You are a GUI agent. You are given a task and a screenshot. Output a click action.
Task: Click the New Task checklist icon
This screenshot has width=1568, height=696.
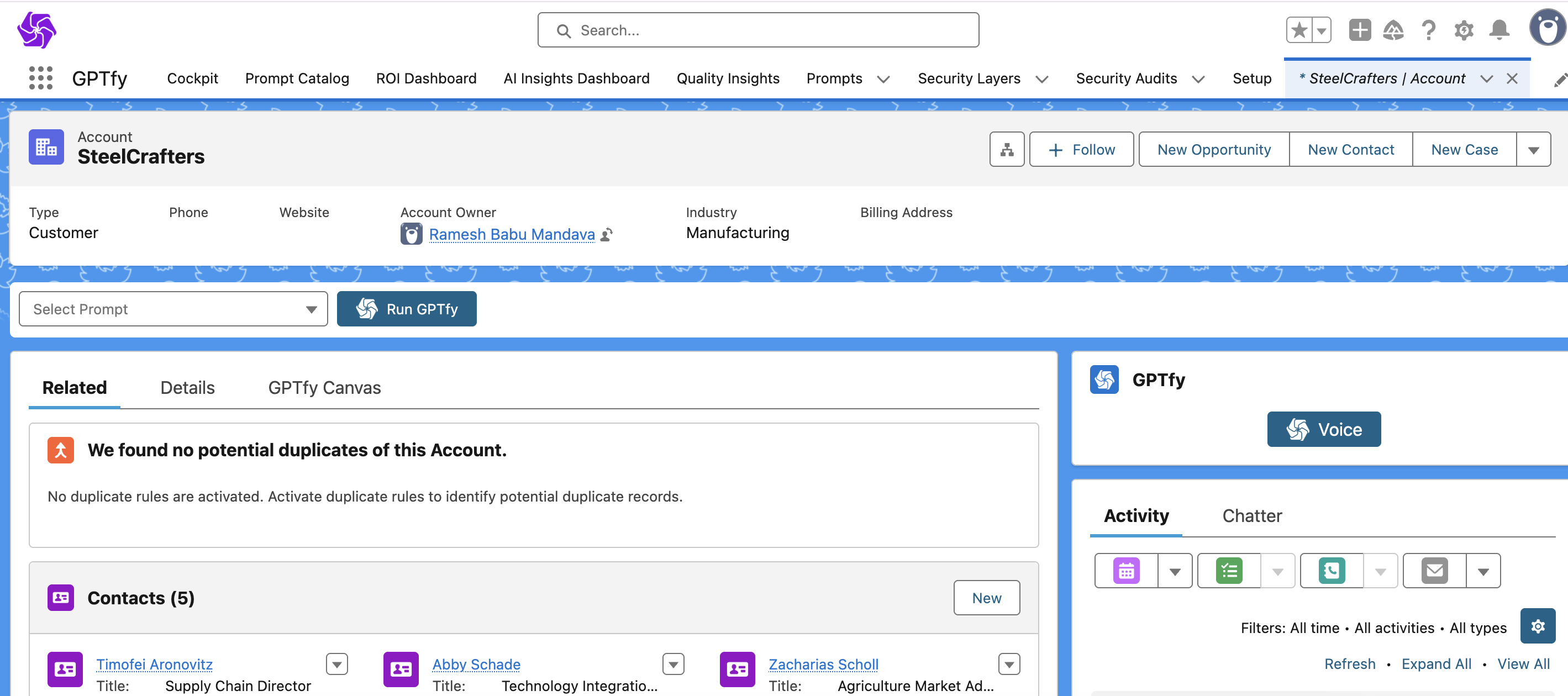coord(1229,571)
